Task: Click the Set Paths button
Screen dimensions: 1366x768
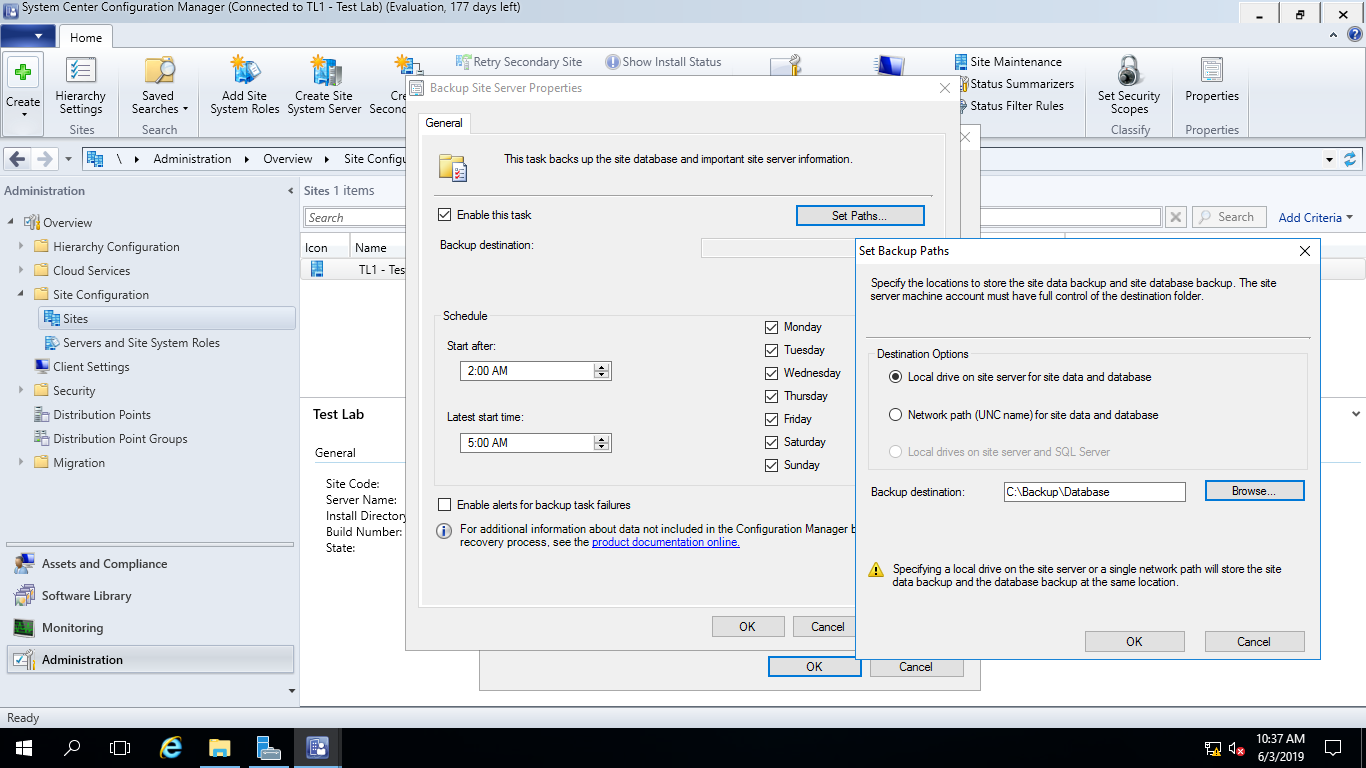Action: (x=860, y=216)
